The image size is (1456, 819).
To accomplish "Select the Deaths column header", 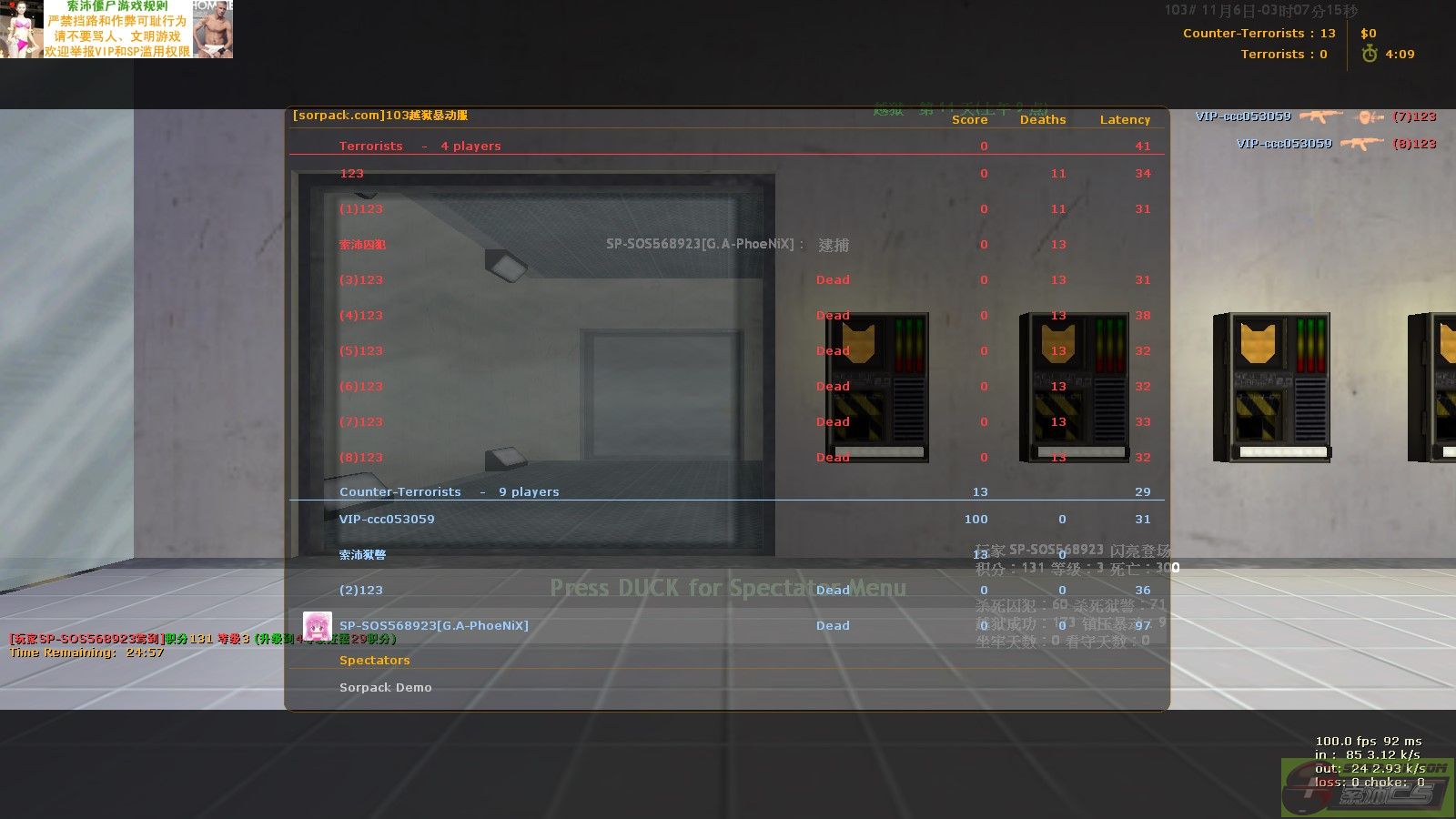I will [x=1042, y=120].
